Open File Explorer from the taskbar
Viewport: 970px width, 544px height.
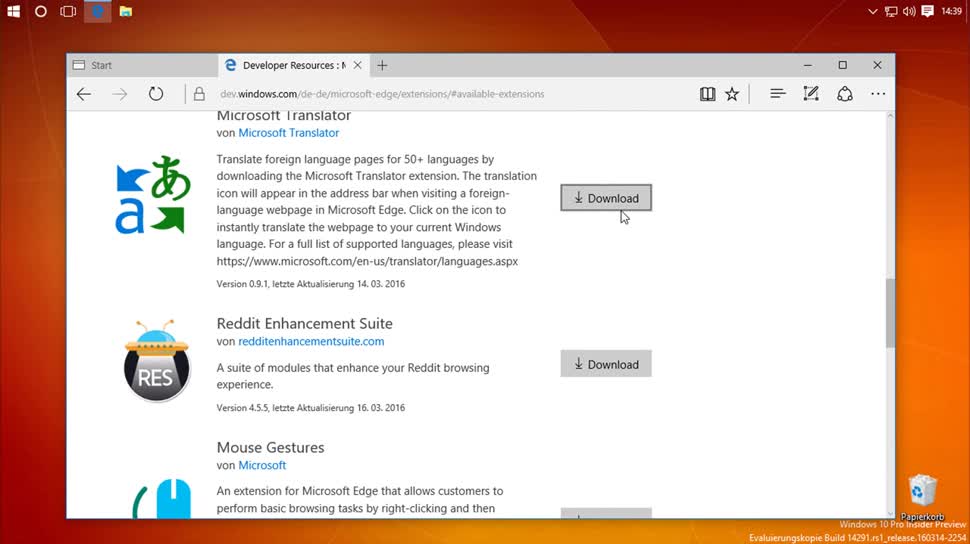(x=126, y=11)
